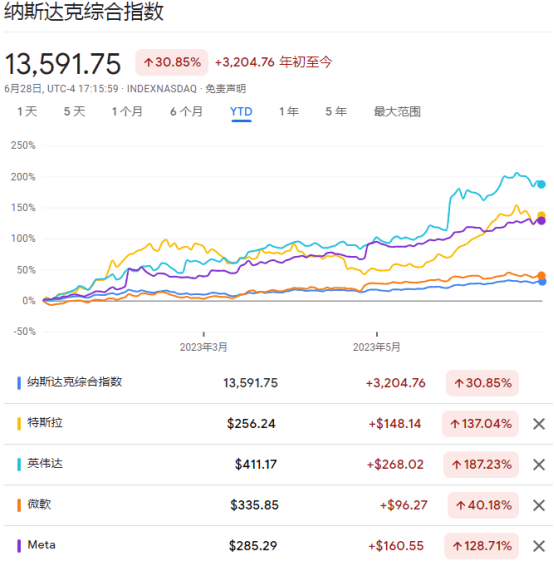Remove Meta from comparison with X icon
Viewport: 554px width, 566px height.
538,546
